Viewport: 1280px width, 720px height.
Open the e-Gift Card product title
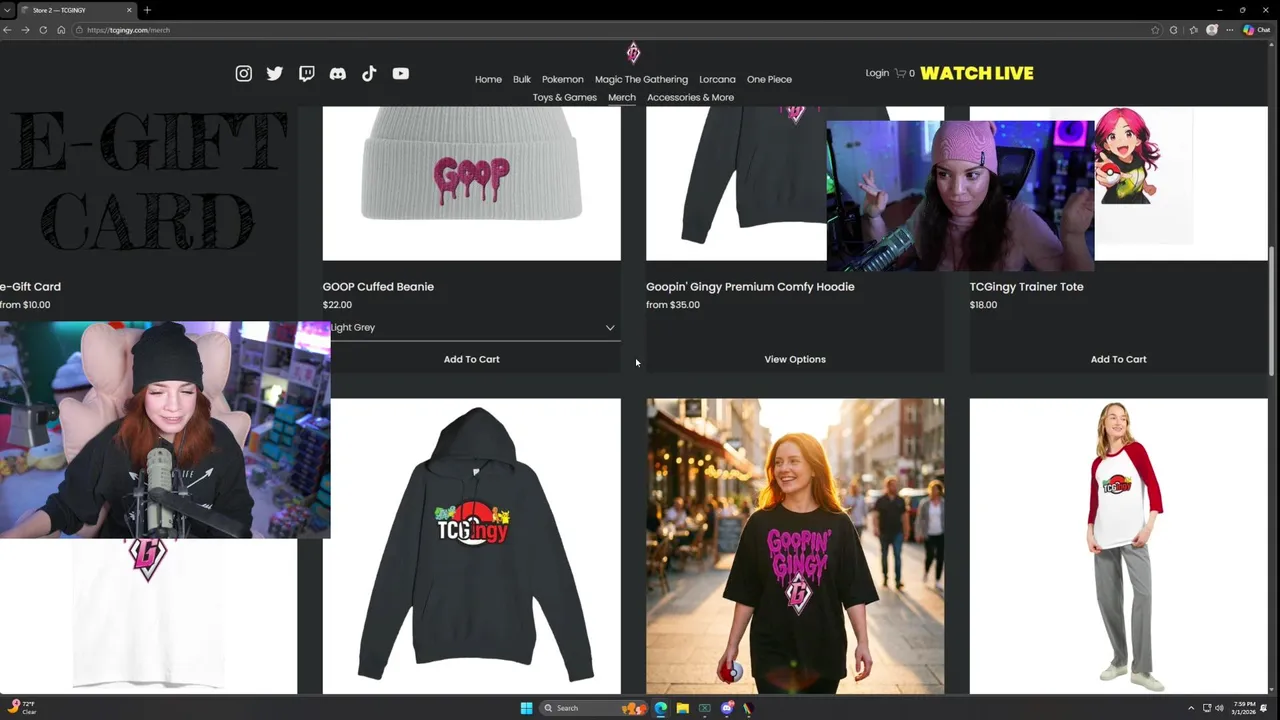click(x=30, y=287)
